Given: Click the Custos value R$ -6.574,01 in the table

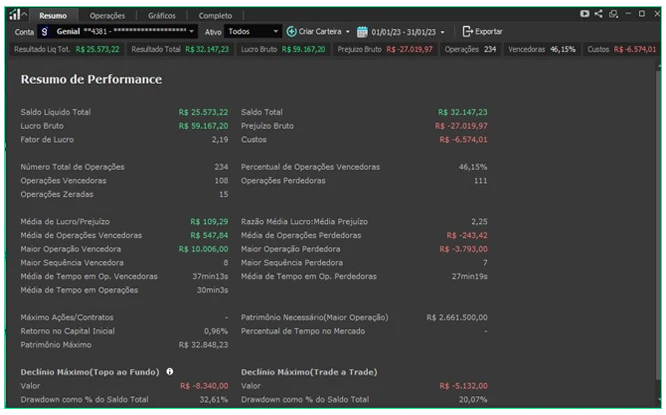Looking at the screenshot, I should [463, 139].
